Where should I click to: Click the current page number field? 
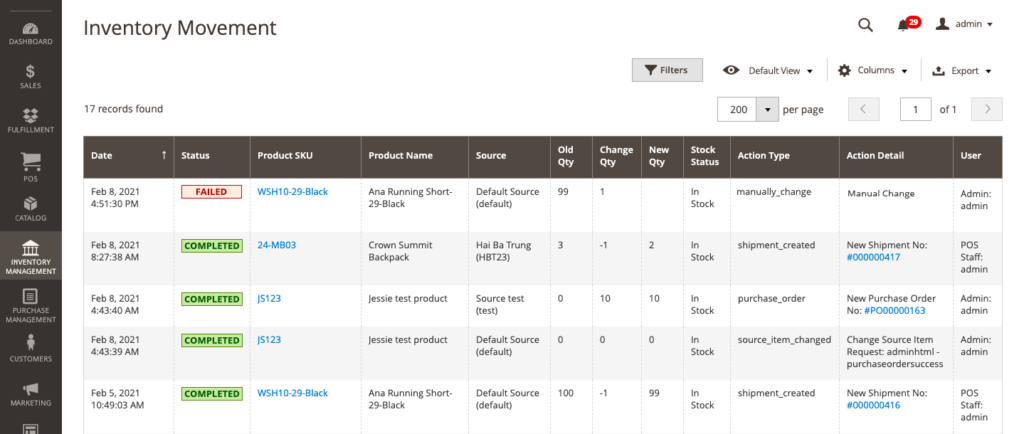point(915,109)
